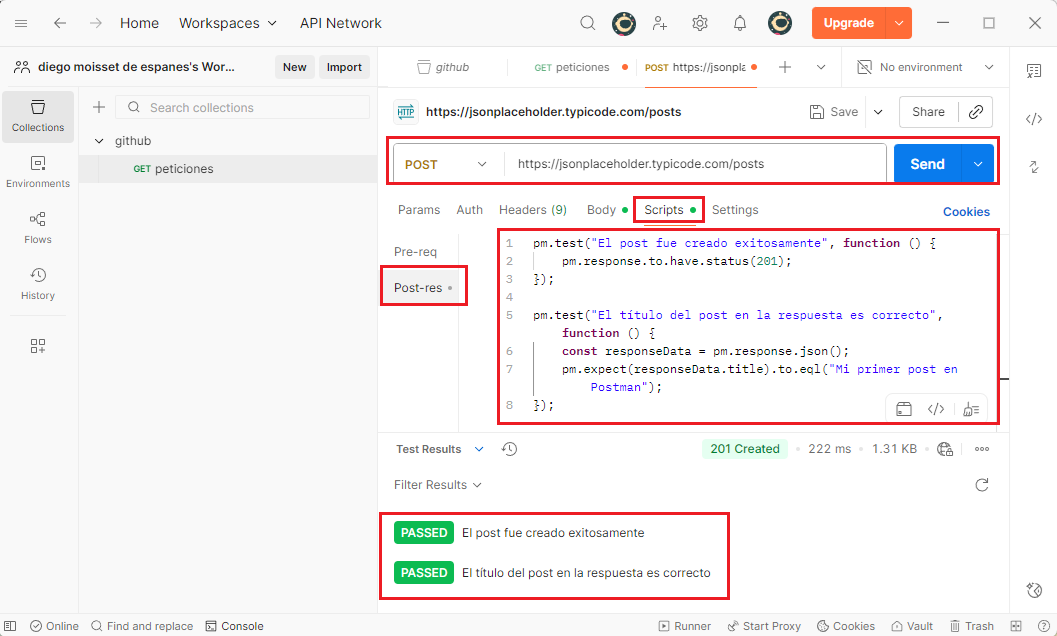
Task: Click the copy link icon beside Share
Action: tap(976, 112)
